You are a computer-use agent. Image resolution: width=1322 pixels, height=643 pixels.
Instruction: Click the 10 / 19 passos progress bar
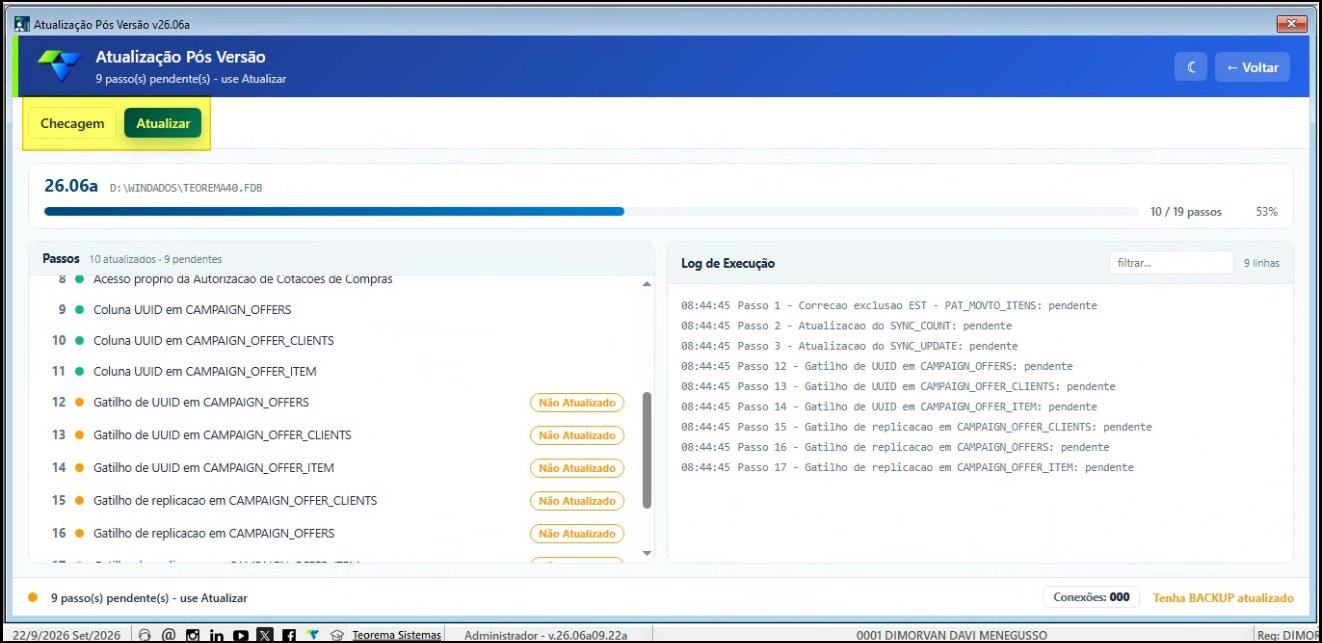point(591,212)
